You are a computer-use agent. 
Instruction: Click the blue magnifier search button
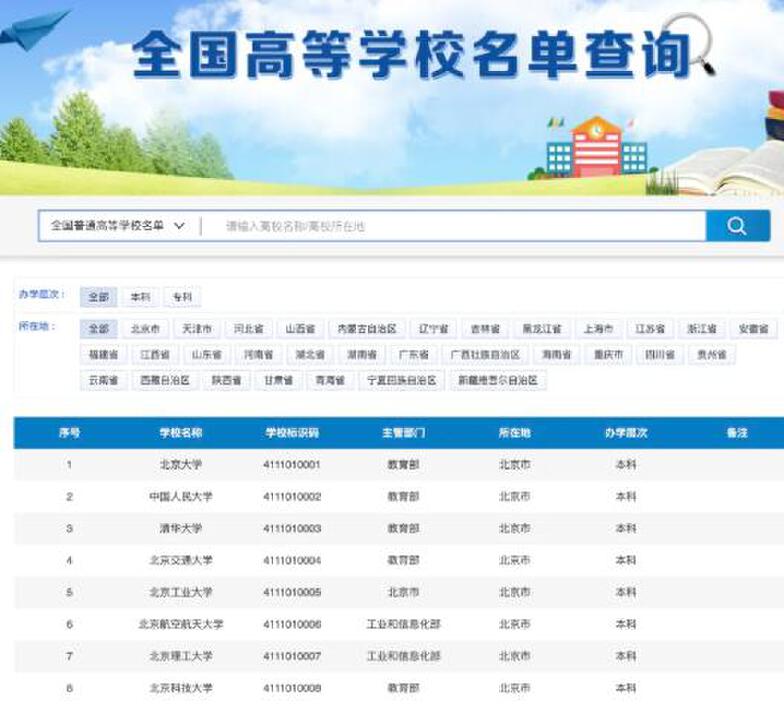point(738,226)
